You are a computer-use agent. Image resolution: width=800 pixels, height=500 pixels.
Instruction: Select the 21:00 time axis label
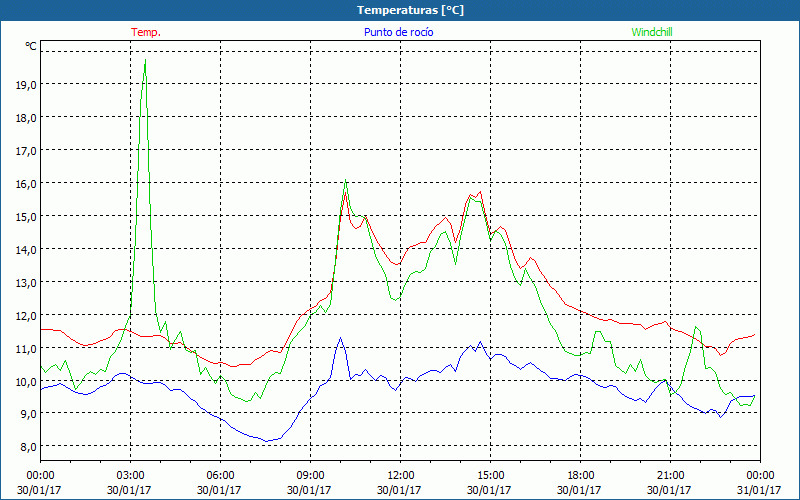[670, 475]
